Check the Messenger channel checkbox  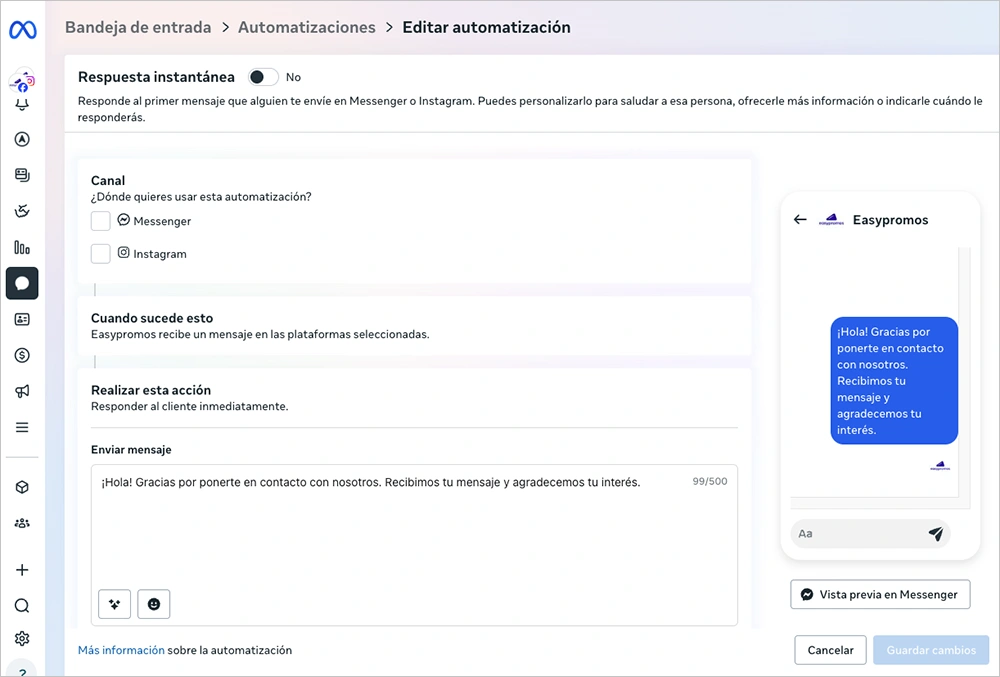(100, 220)
